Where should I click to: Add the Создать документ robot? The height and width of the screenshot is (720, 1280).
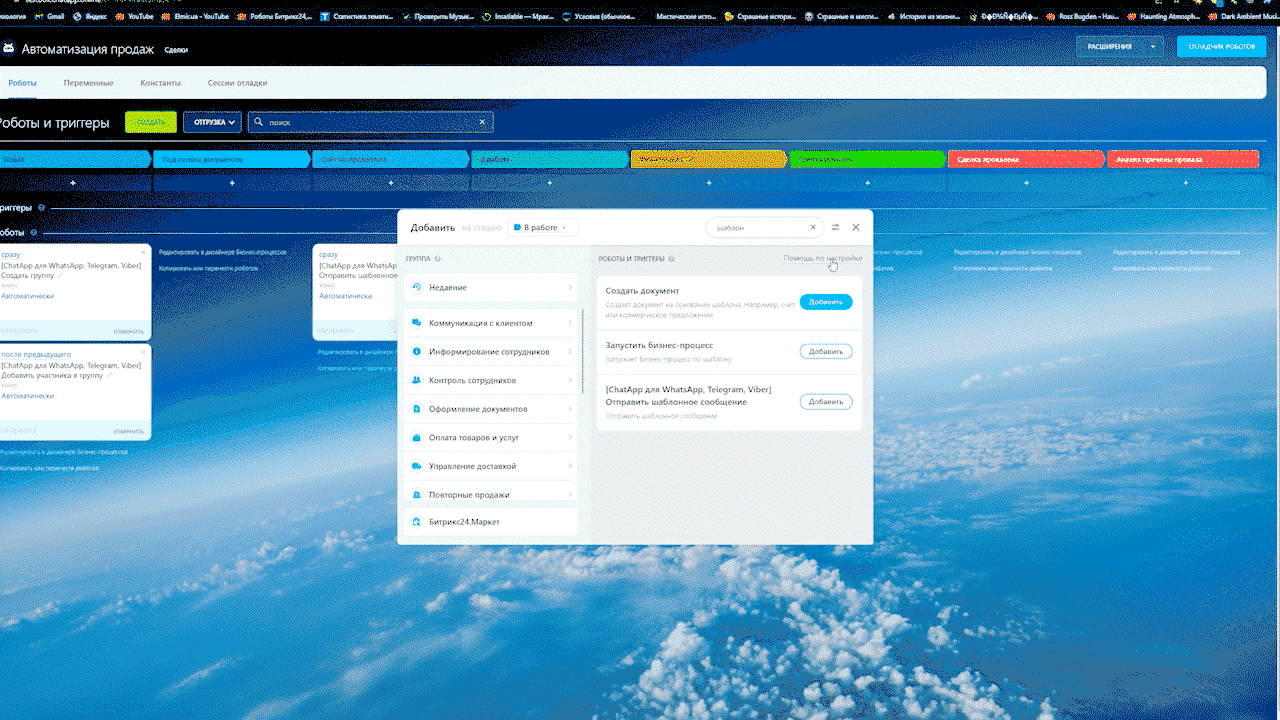(x=825, y=302)
